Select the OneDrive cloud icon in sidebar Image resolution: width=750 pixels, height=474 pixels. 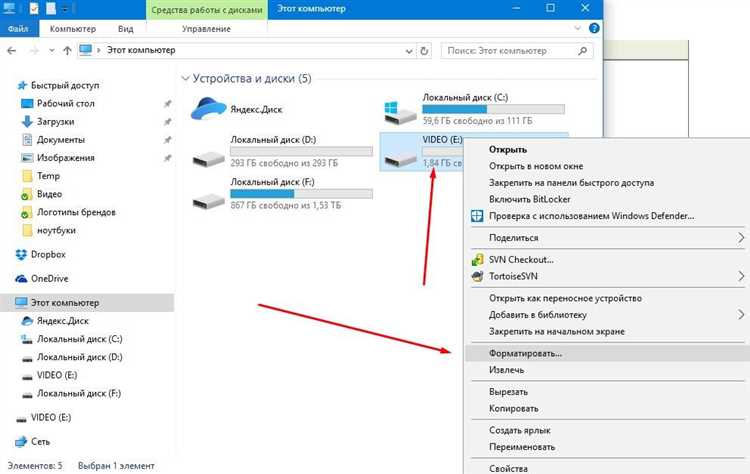22,279
